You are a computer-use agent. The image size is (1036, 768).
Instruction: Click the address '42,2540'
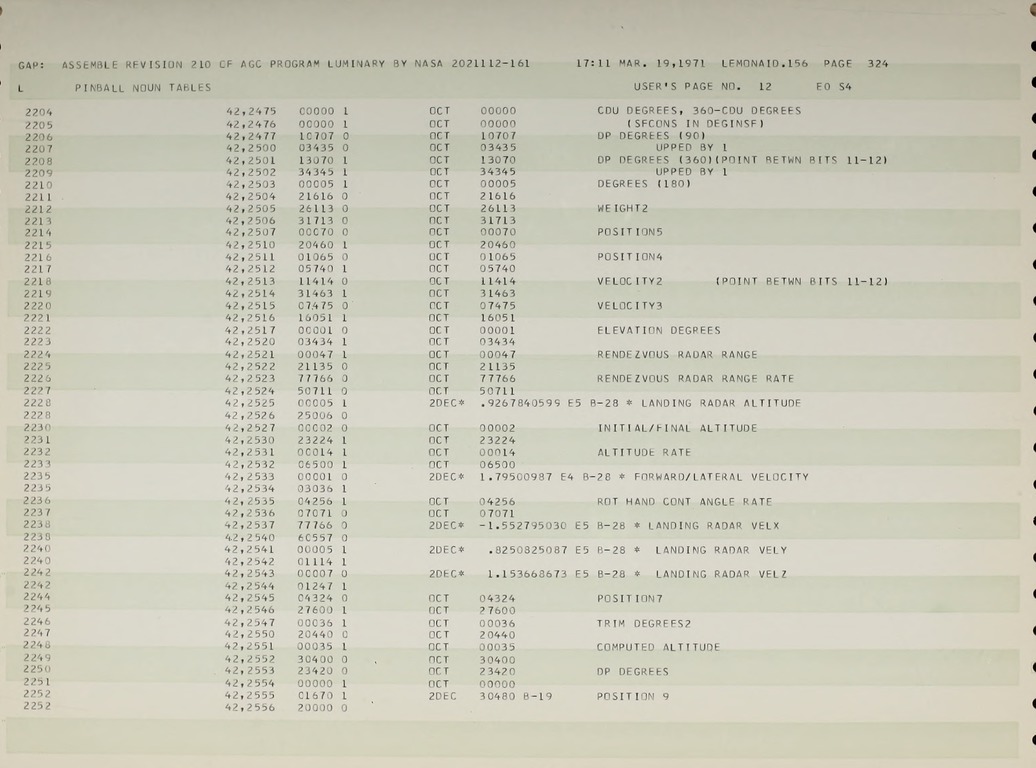[250, 538]
